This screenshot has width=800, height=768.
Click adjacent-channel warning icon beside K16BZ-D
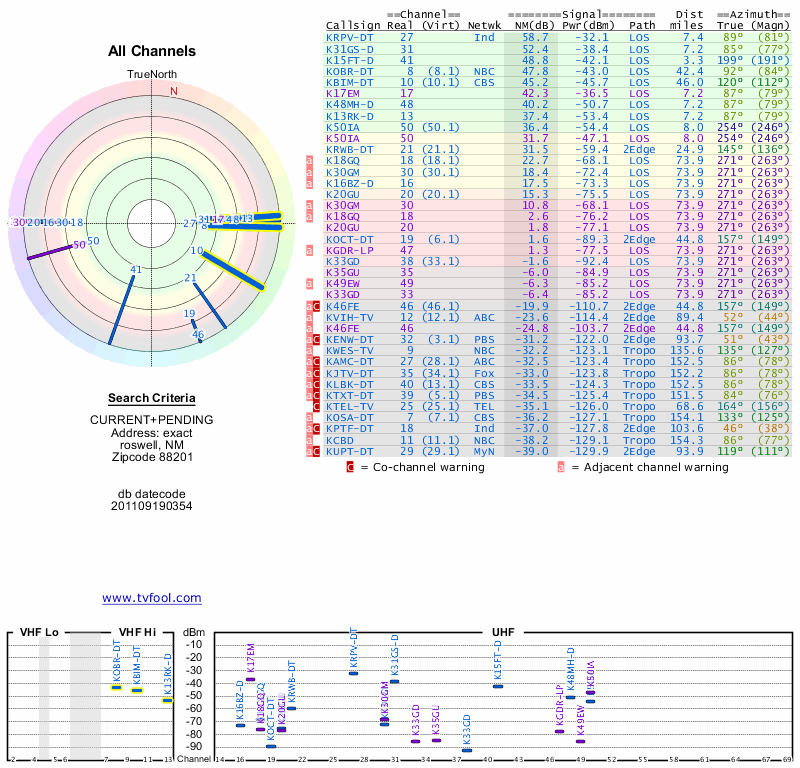click(x=309, y=184)
